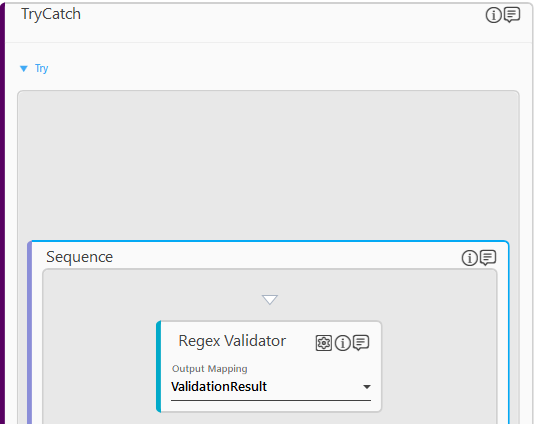The image size is (538, 424).
Task: Click the teal Regex Validator side bar
Action: pos(159,366)
